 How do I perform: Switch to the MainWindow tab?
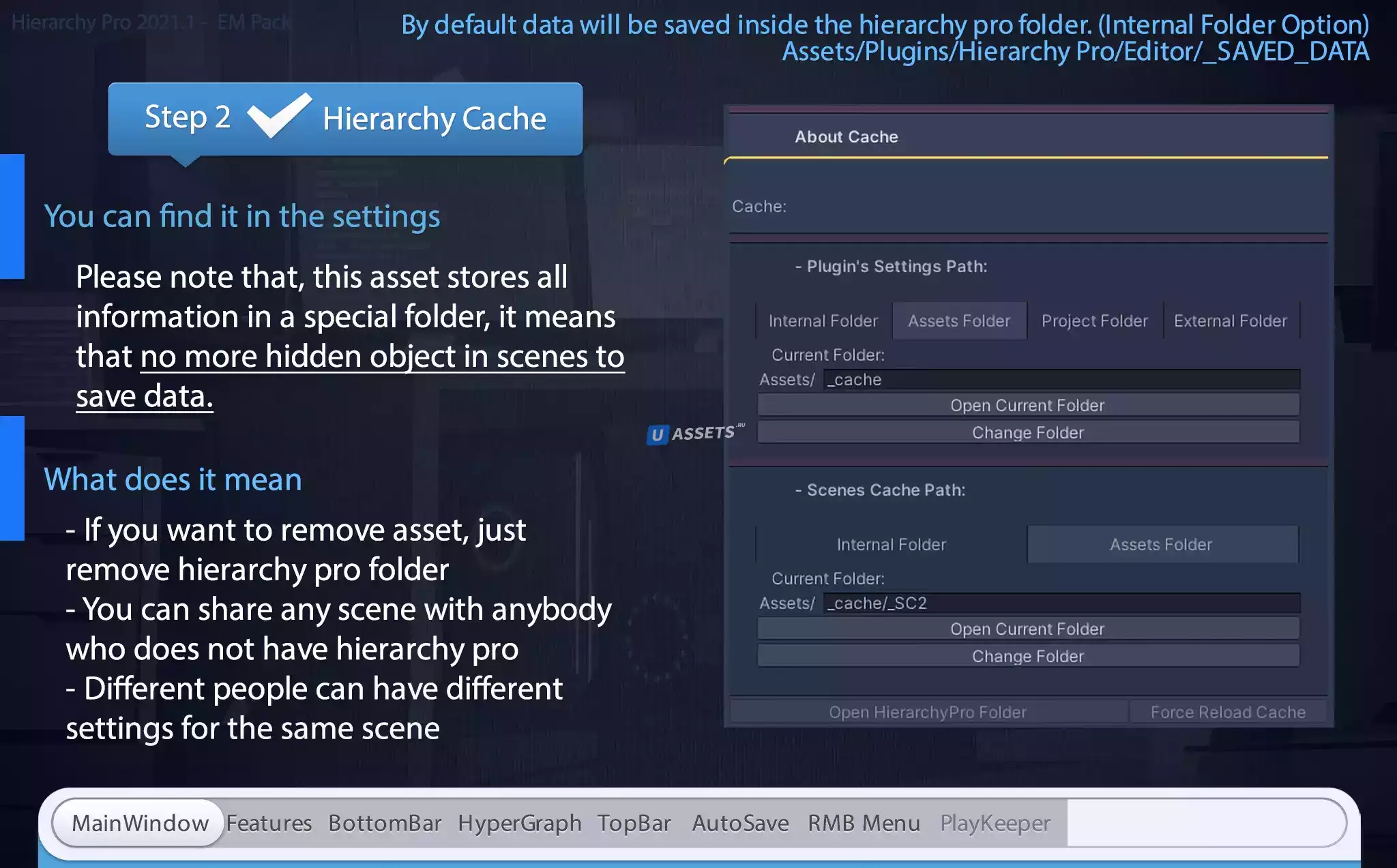(140, 823)
